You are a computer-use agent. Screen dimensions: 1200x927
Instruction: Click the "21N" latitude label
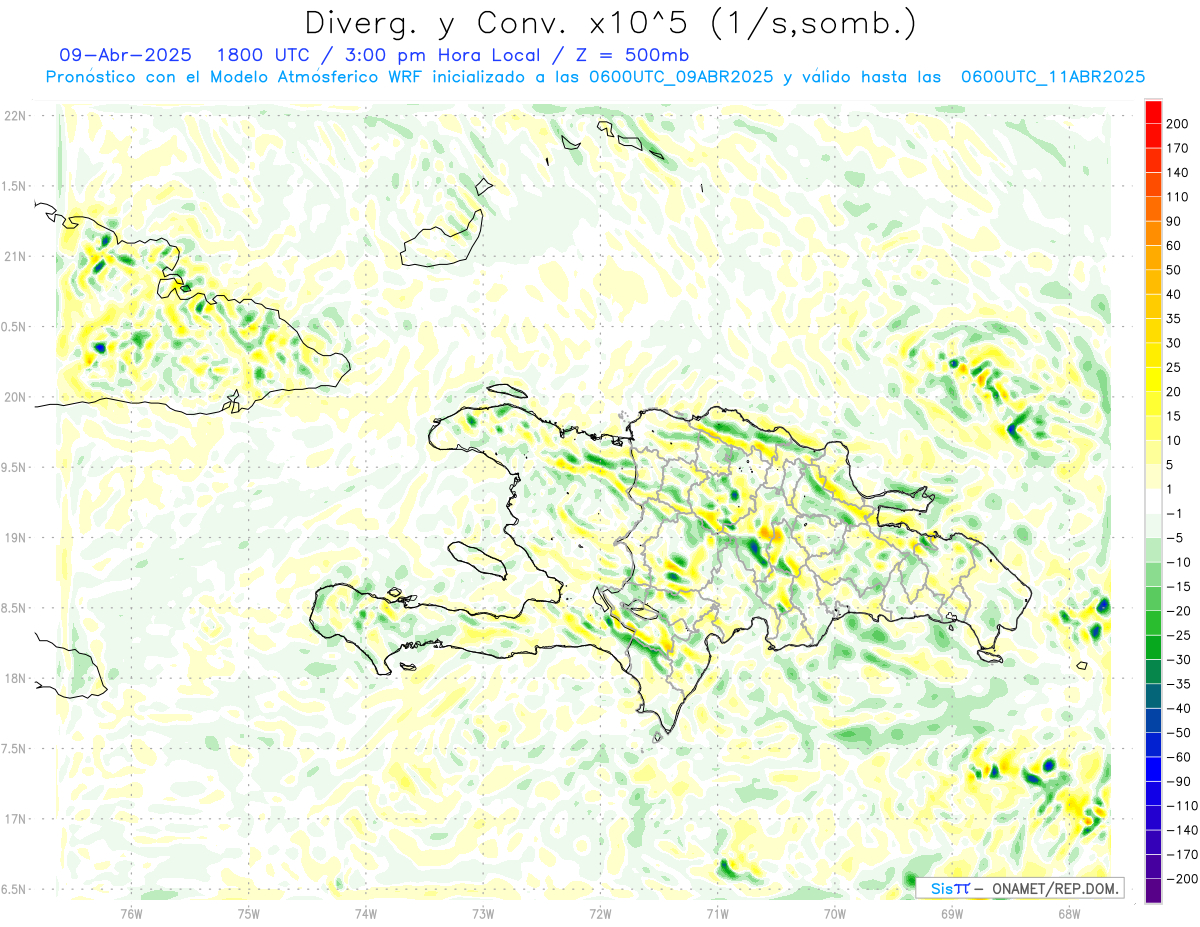coord(15,257)
